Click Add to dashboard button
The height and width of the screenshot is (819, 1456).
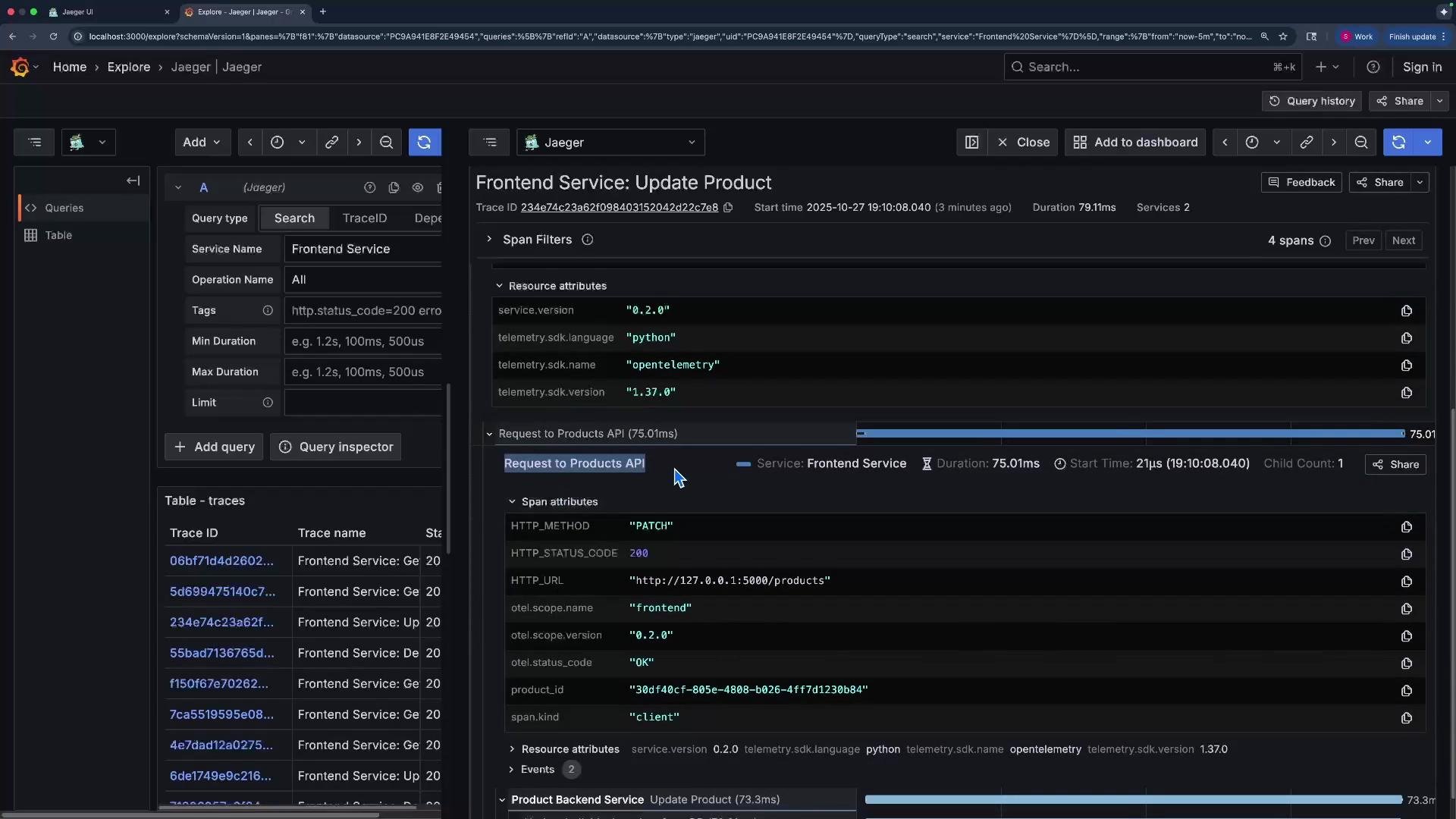click(1135, 143)
